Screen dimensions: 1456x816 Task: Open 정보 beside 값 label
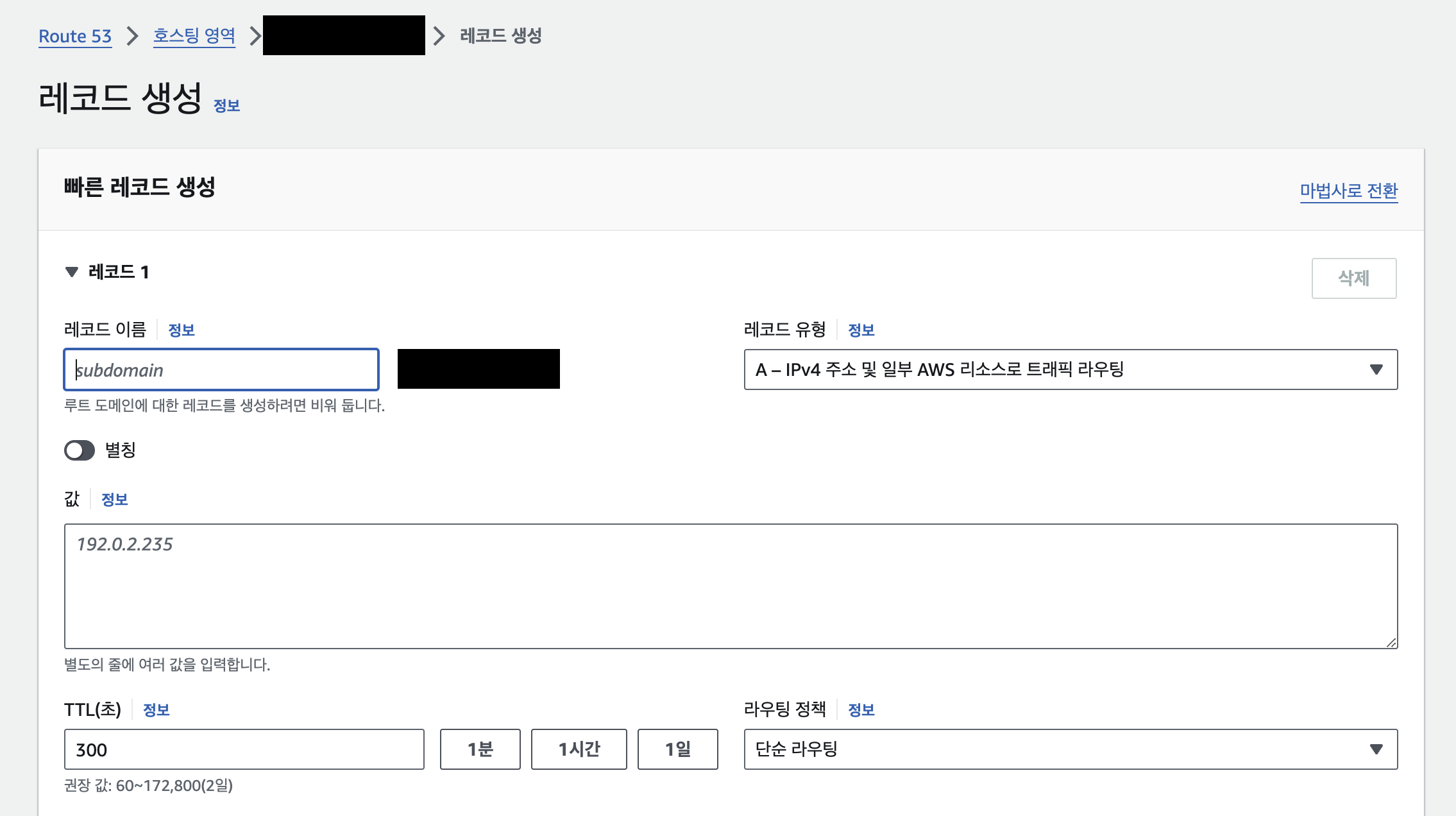pyautogui.click(x=114, y=500)
